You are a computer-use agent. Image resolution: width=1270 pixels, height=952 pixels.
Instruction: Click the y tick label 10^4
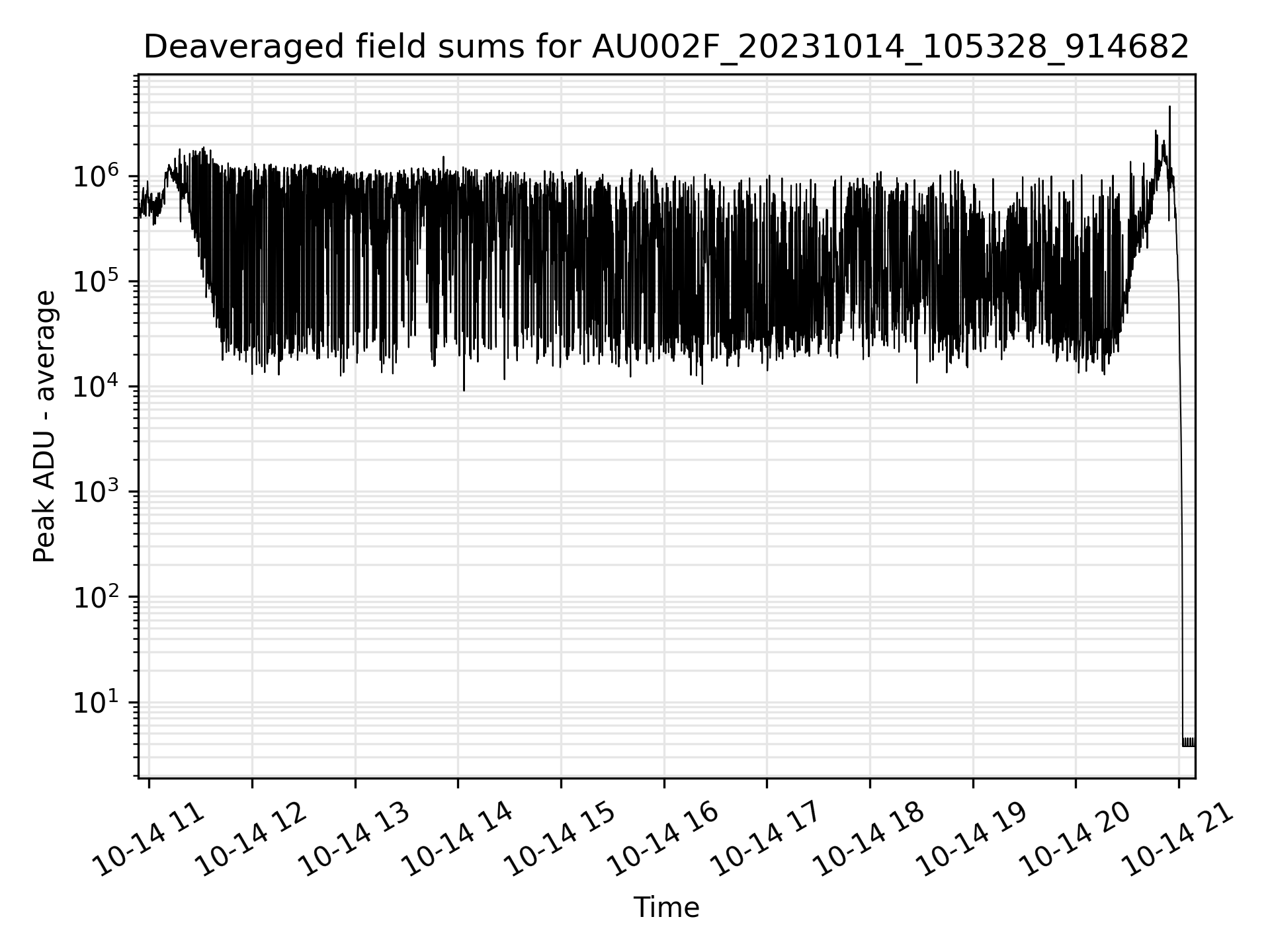point(95,386)
